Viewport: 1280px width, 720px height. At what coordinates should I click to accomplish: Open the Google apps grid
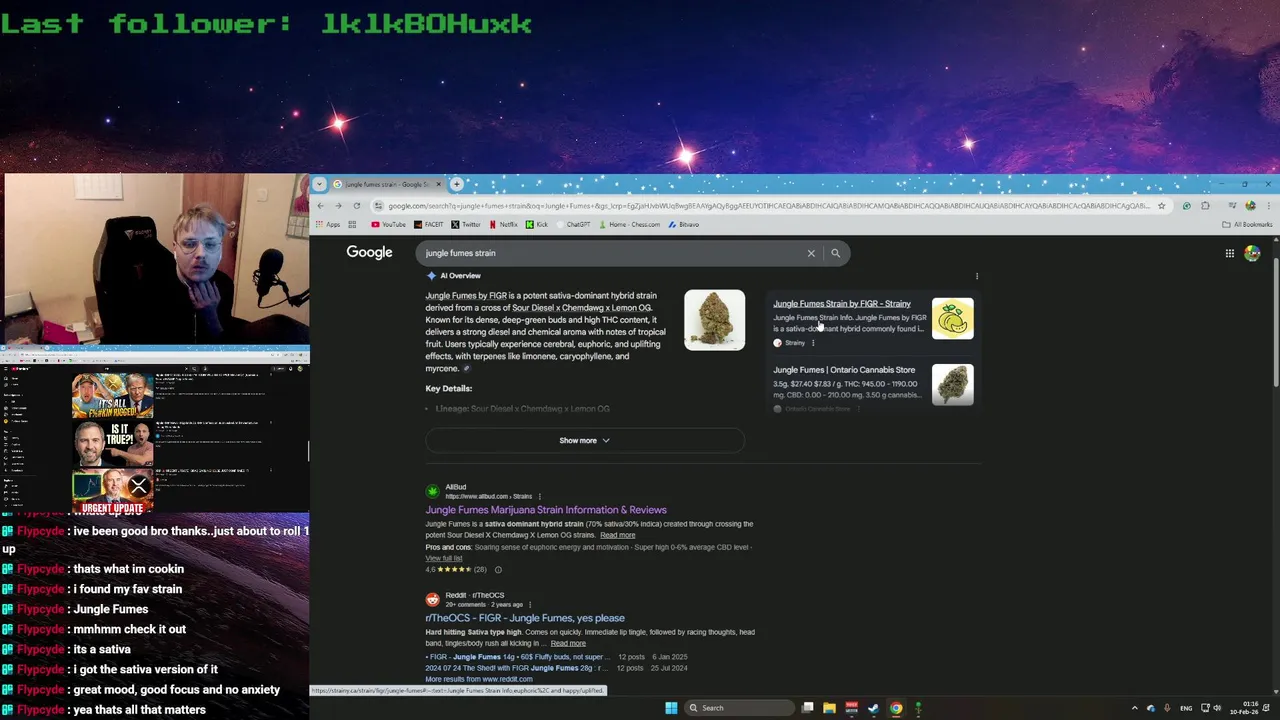point(1229,253)
